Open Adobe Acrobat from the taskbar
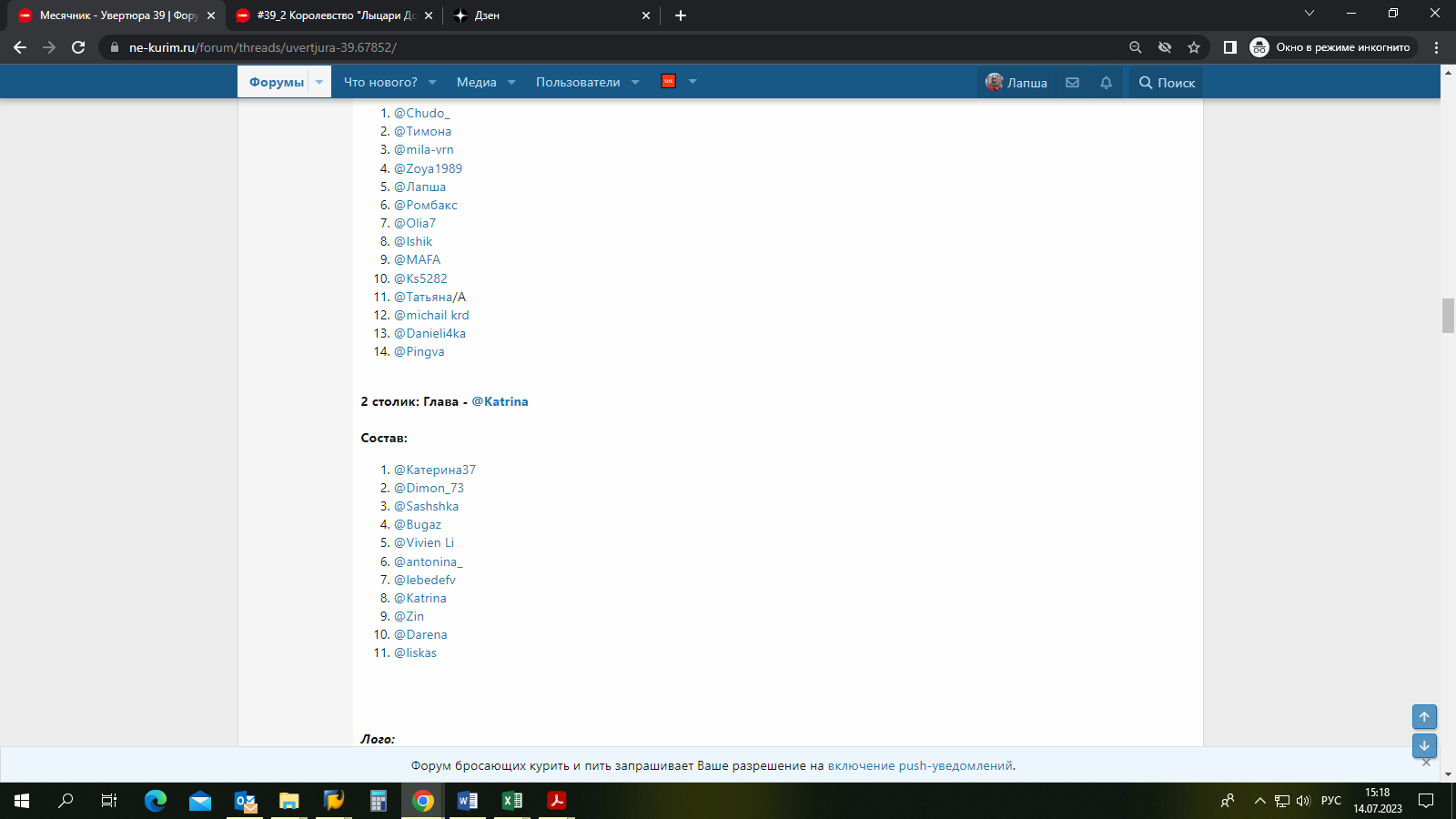The height and width of the screenshot is (819, 1456). pyautogui.click(x=557, y=801)
